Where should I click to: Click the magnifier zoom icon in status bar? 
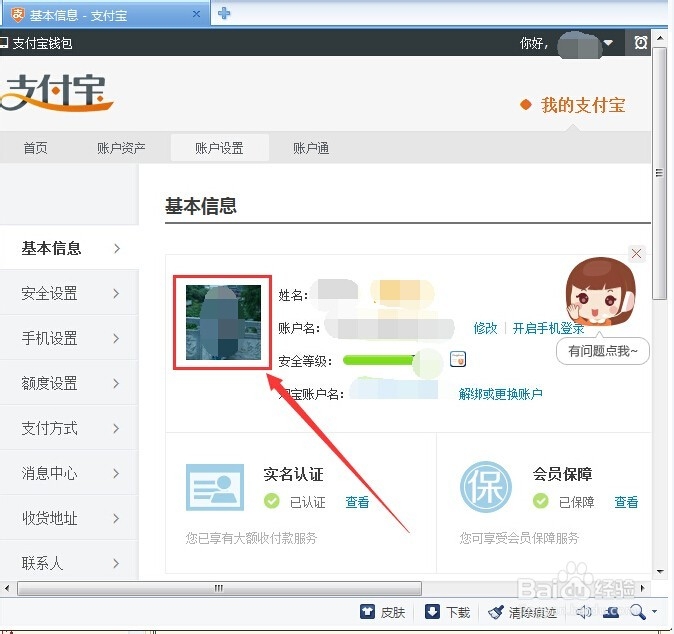pos(637,612)
